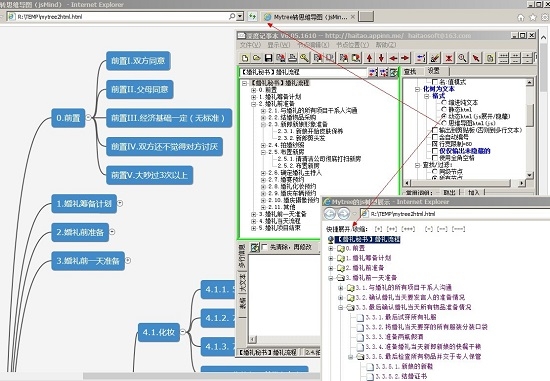Click the red right arrow toolbar icon
The image size is (550, 381).
click(x=405, y=58)
